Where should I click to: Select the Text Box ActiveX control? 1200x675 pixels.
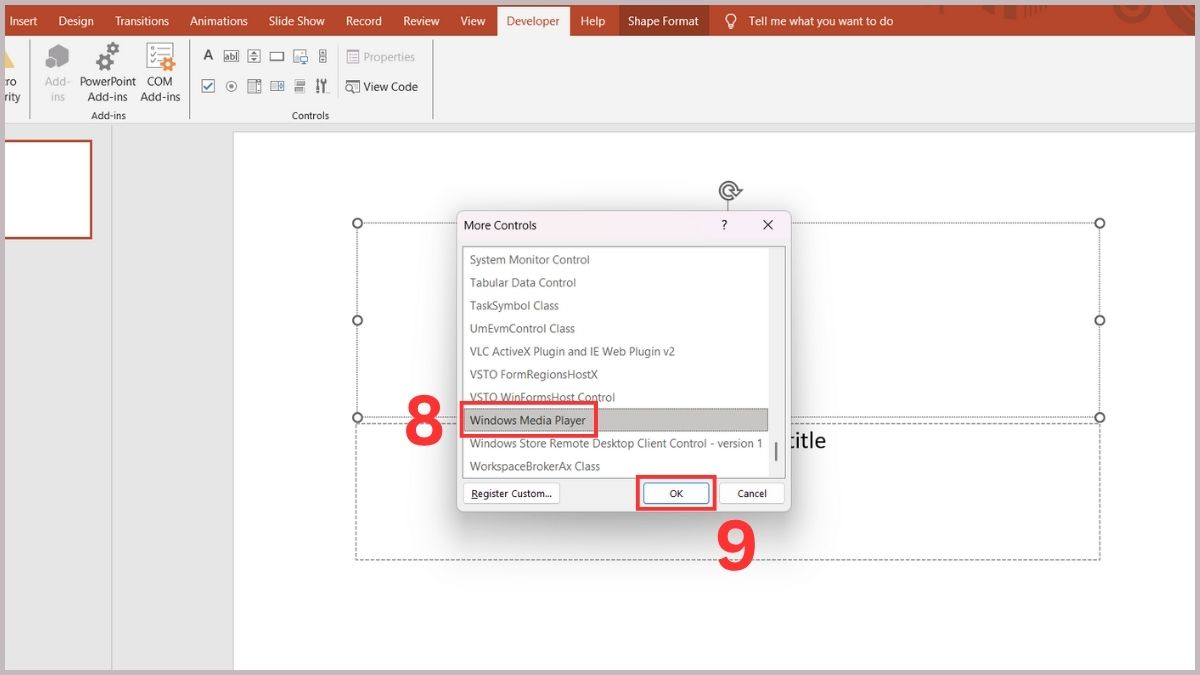point(231,57)
